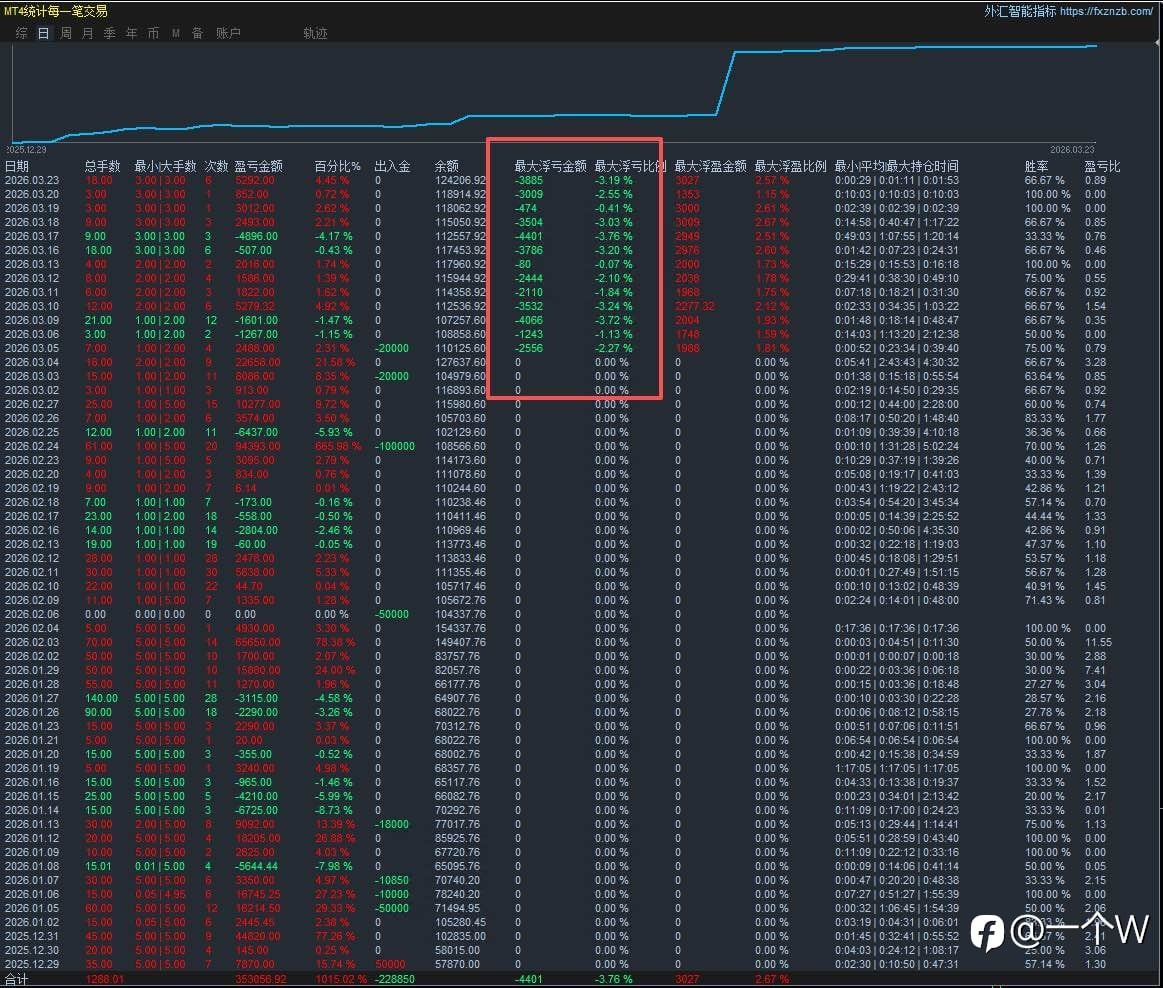The height and width of the screenshot is (988, 1163).
Task: Click the 日期 column header
Action: pyautogui.click(x=17, y=166)
